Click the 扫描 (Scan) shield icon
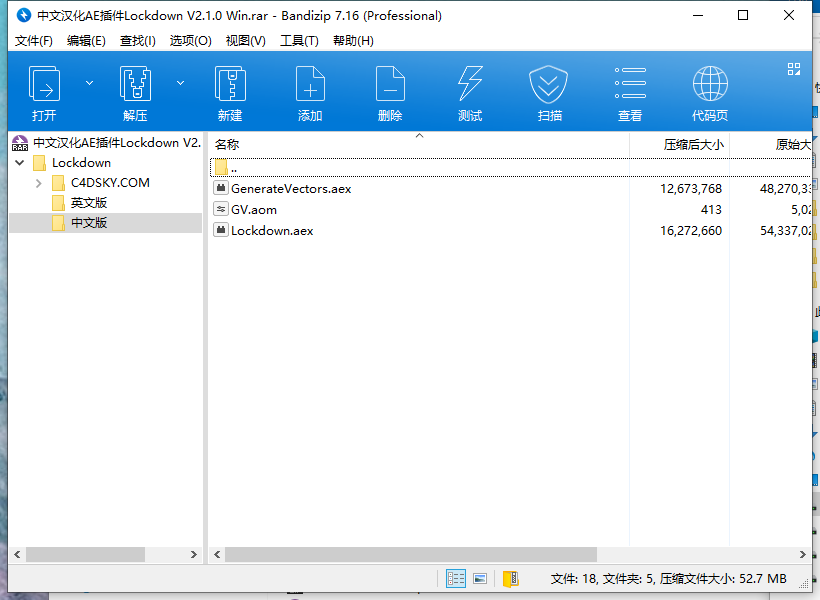The height and width of the screenshot is (600, 820). pos(548,84)
